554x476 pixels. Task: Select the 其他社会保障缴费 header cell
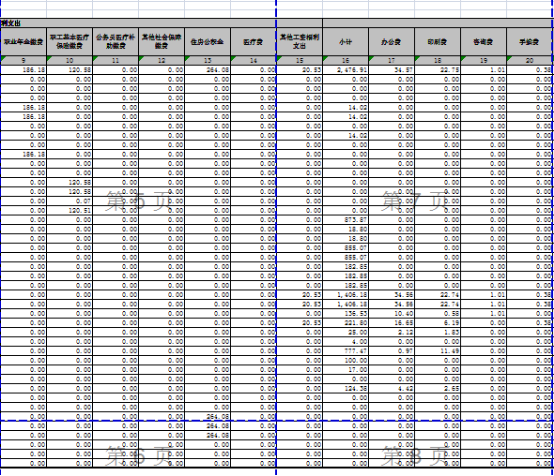161,42
